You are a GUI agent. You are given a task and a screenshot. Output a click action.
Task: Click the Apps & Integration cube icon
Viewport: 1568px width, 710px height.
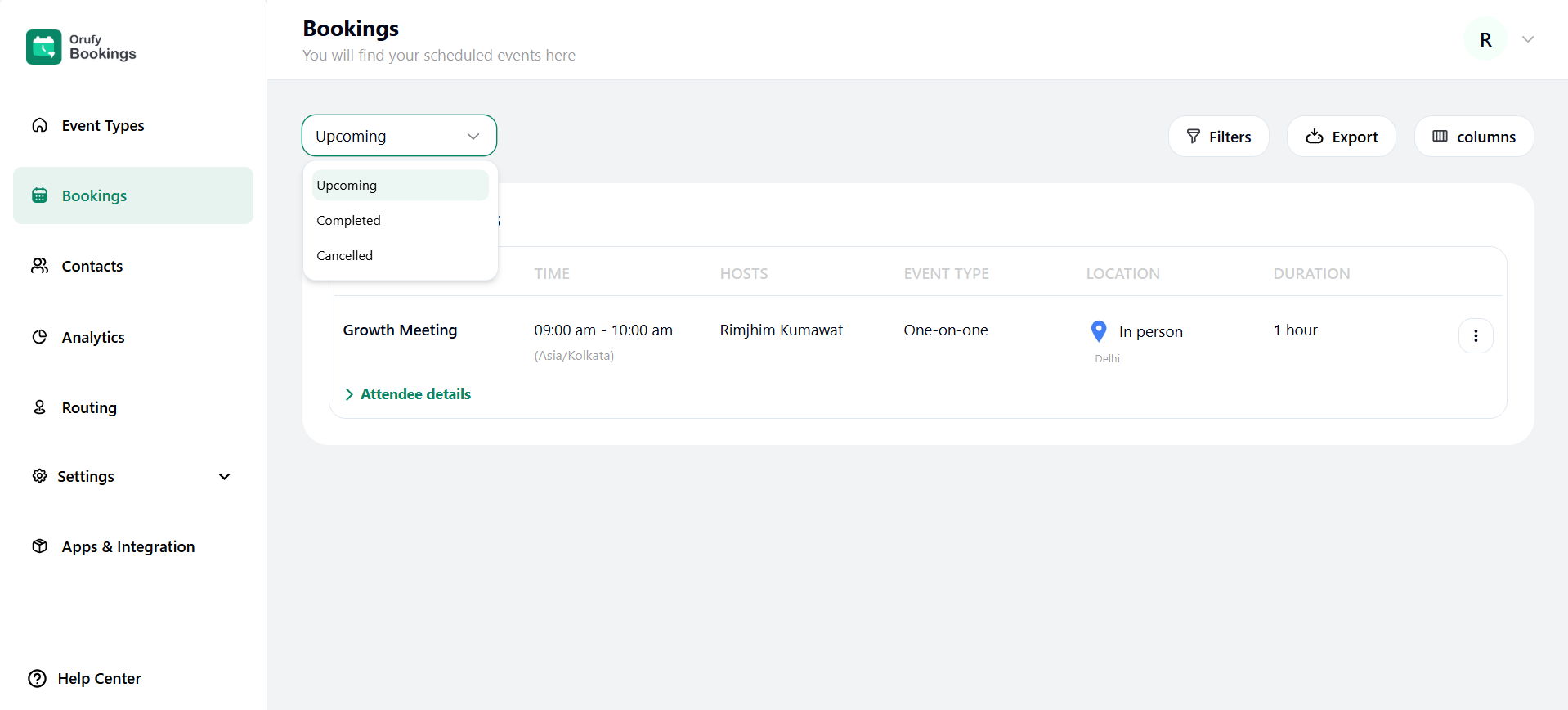(x=39, y=546)
